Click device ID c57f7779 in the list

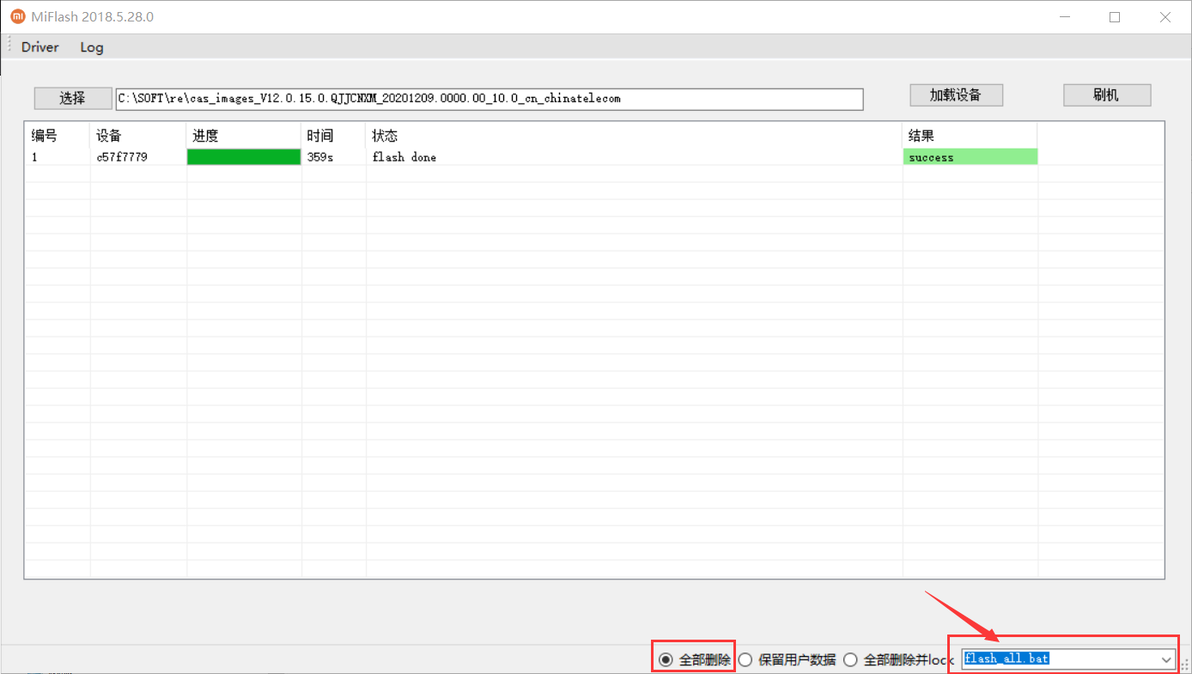pos(122,157)
